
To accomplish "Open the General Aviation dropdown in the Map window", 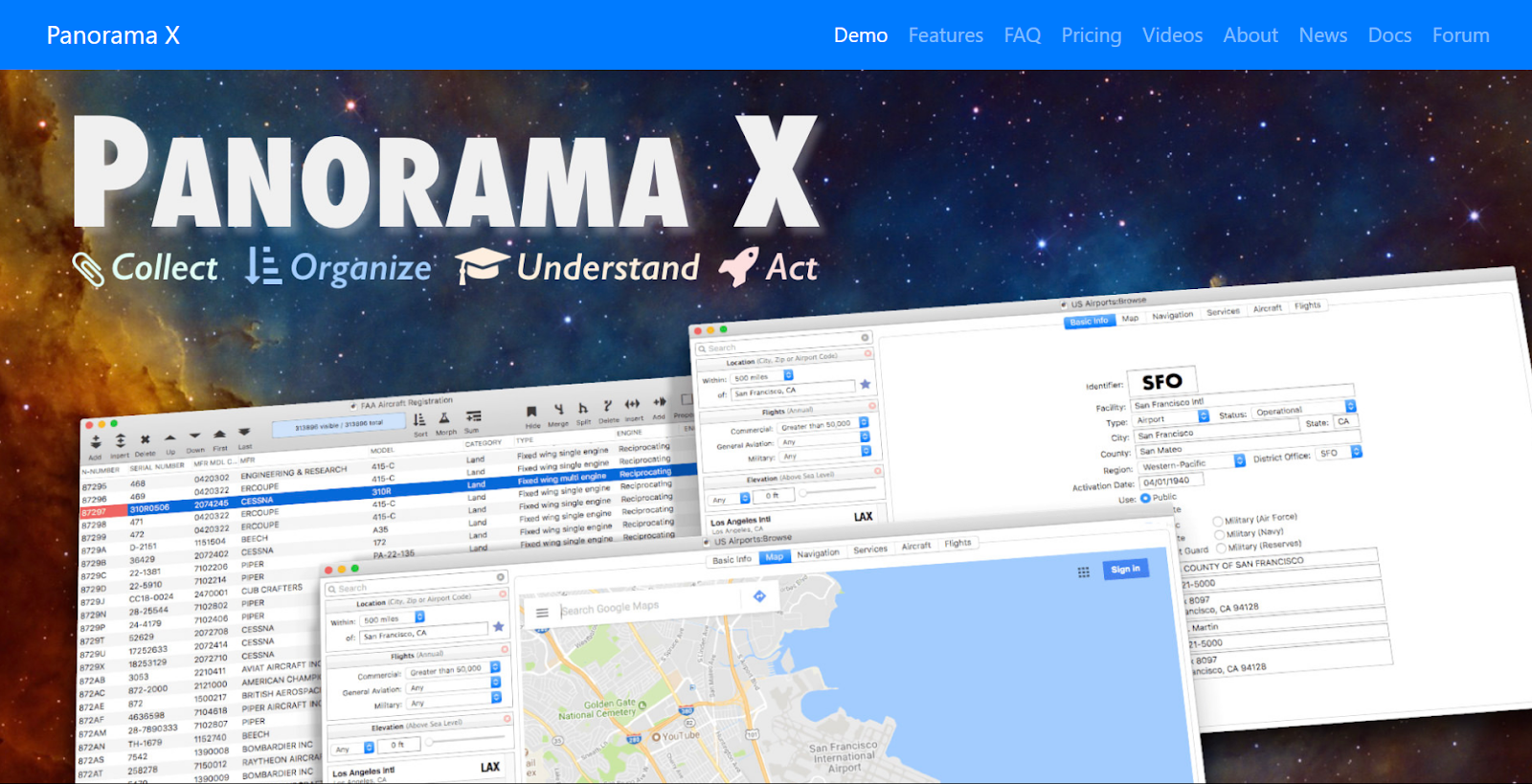I will 454,687.
